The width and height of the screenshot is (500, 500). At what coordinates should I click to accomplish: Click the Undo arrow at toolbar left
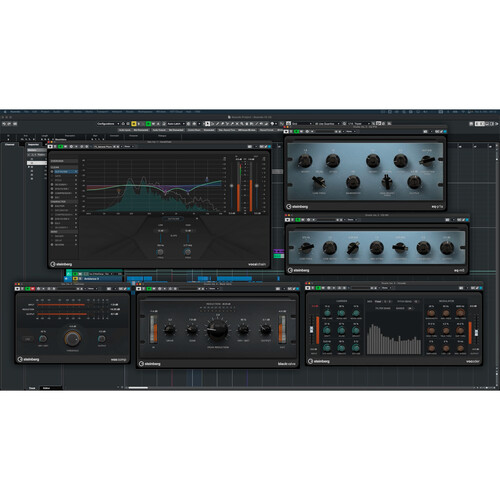(4, 124)
